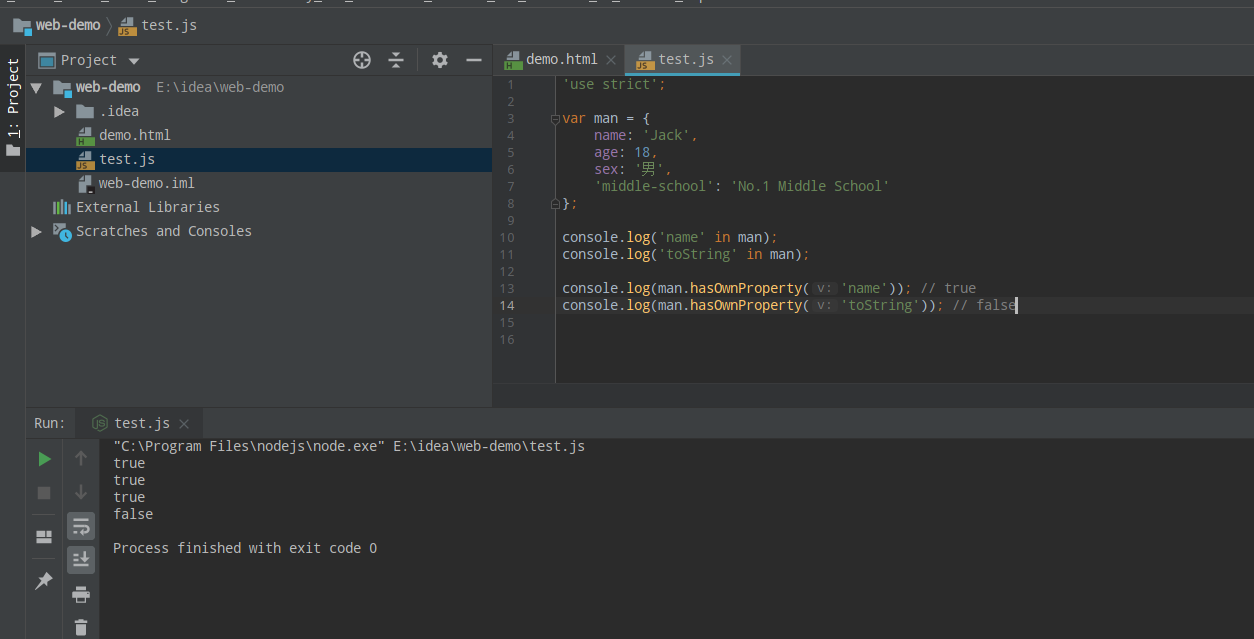Close the demo.html editor tab
Viewport: 1254px width, 639px height.
coord(611,60)
